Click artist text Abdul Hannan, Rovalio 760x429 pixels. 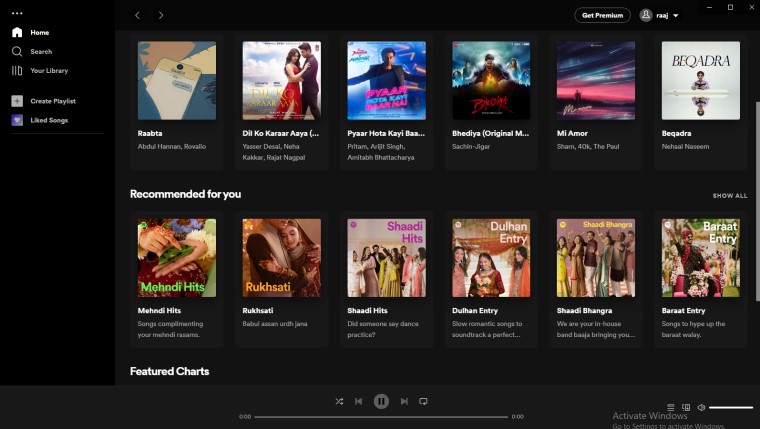[172, 146]
